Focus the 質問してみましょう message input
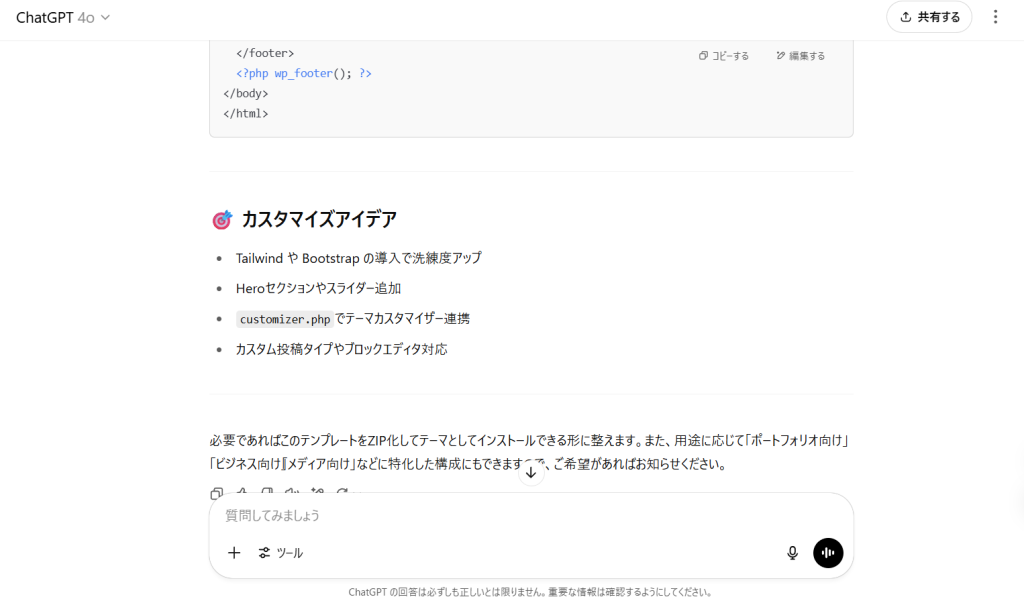1024x601 pixels. coord(500,516)
